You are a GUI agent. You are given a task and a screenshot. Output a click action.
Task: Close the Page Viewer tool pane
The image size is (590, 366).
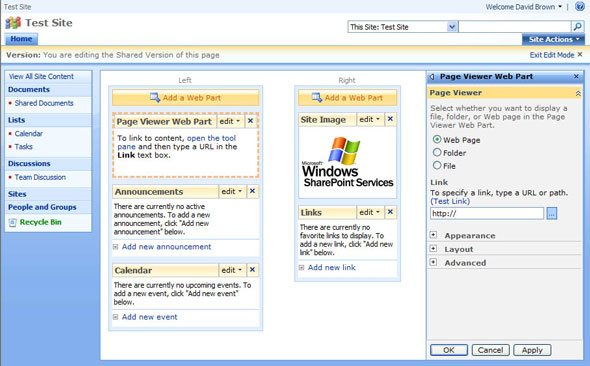576,77
